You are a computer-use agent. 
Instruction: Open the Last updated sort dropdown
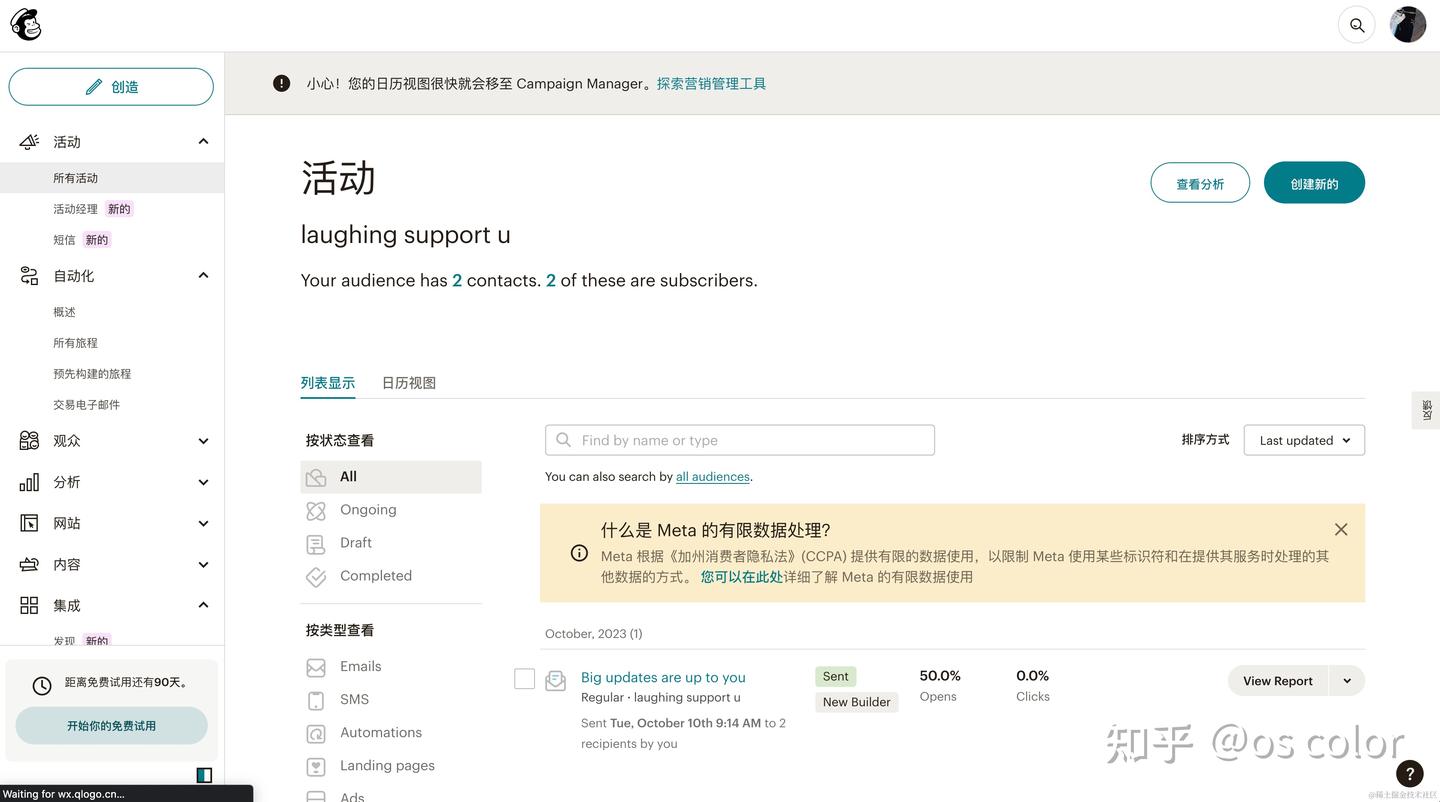pos(1304,440)
